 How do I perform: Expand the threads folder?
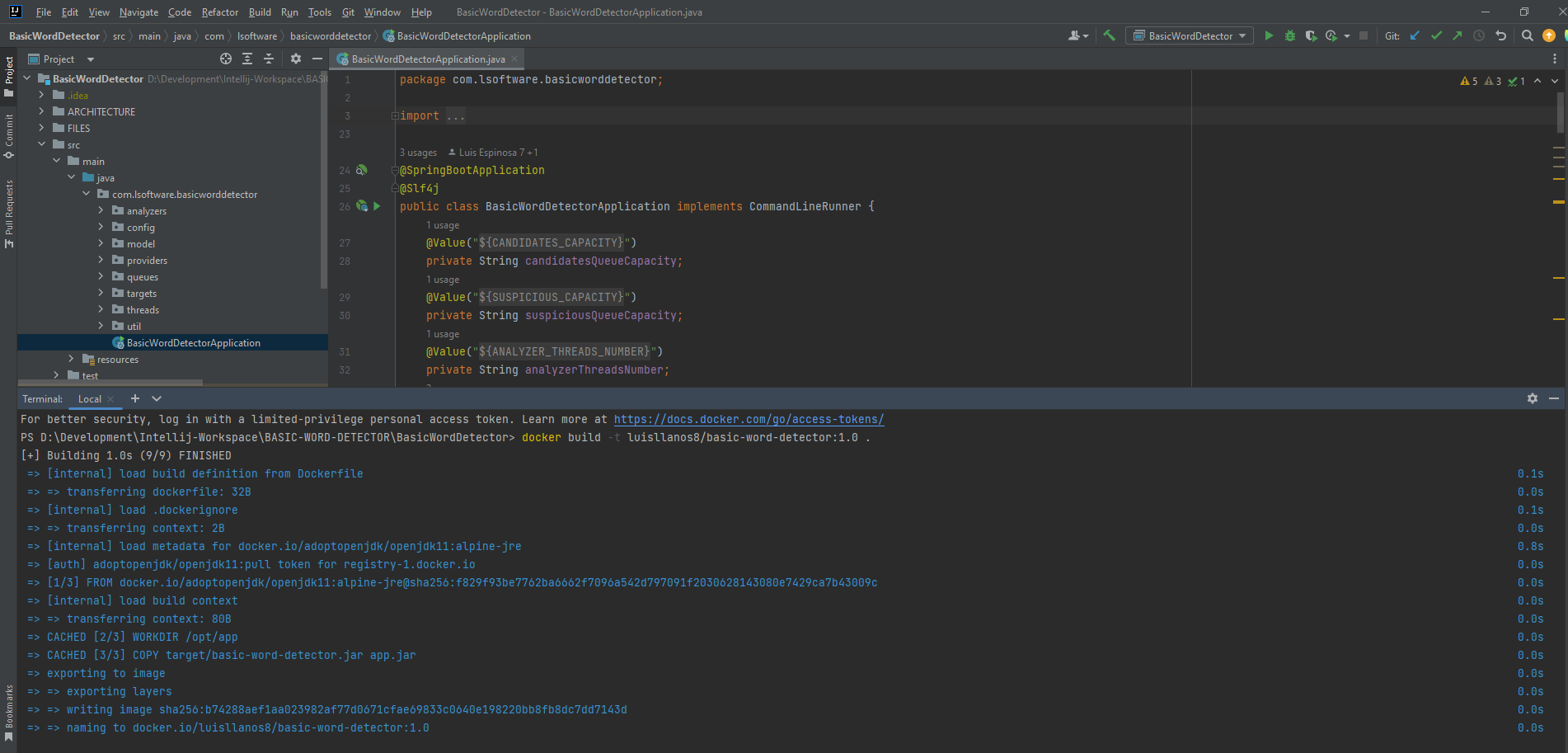click(x=99, y=309)
